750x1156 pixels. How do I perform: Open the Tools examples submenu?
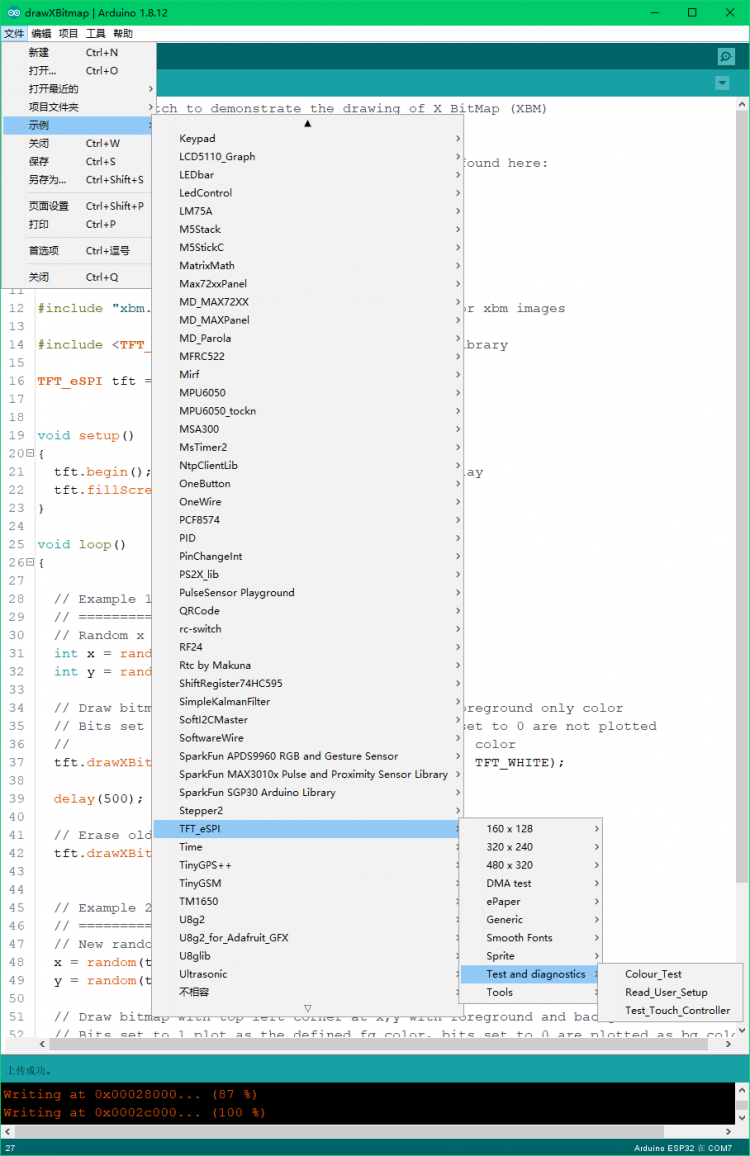click(x=531, y=992)
